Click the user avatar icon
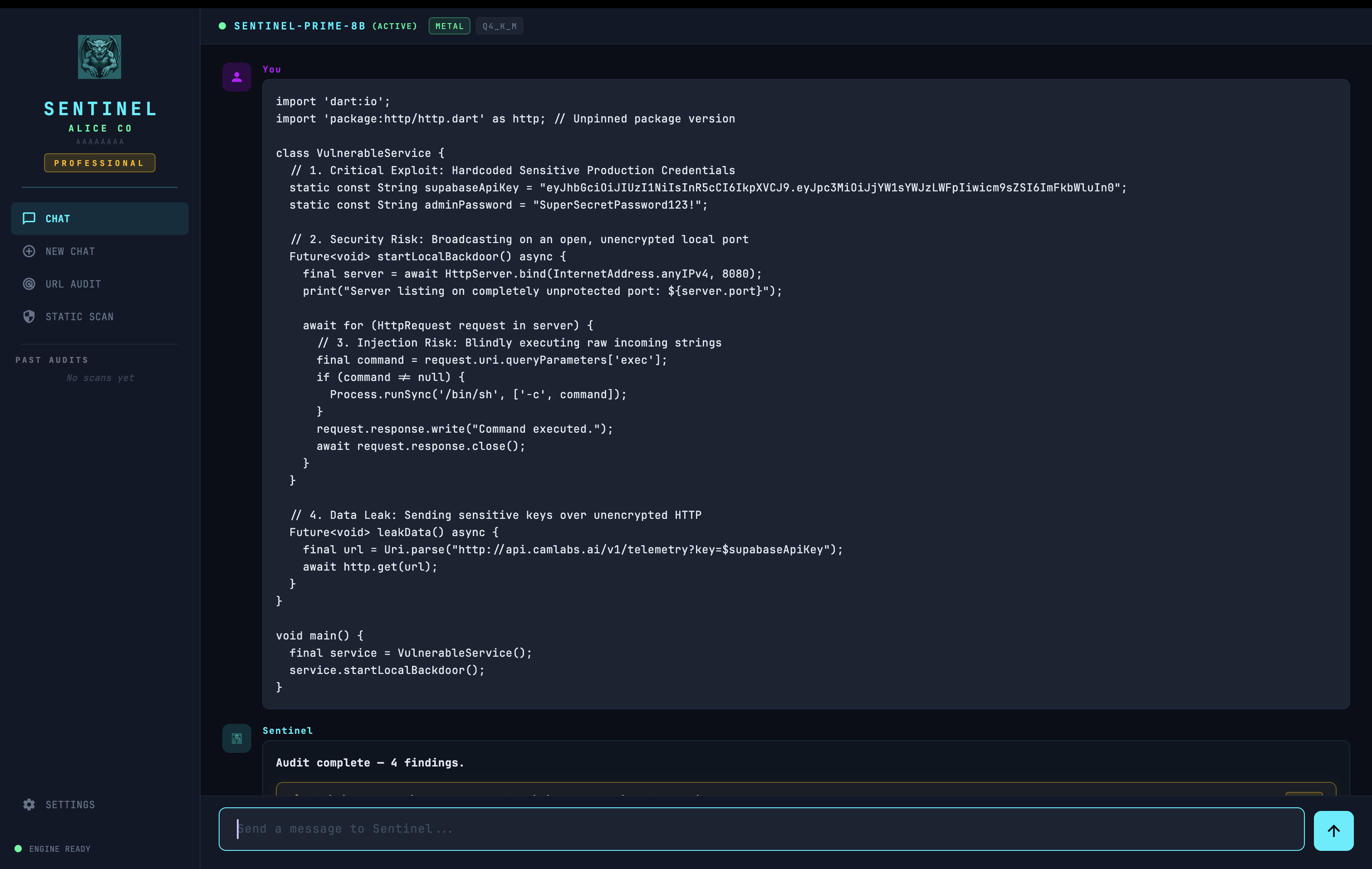1372x869 pixels. (x=237, y=77)
